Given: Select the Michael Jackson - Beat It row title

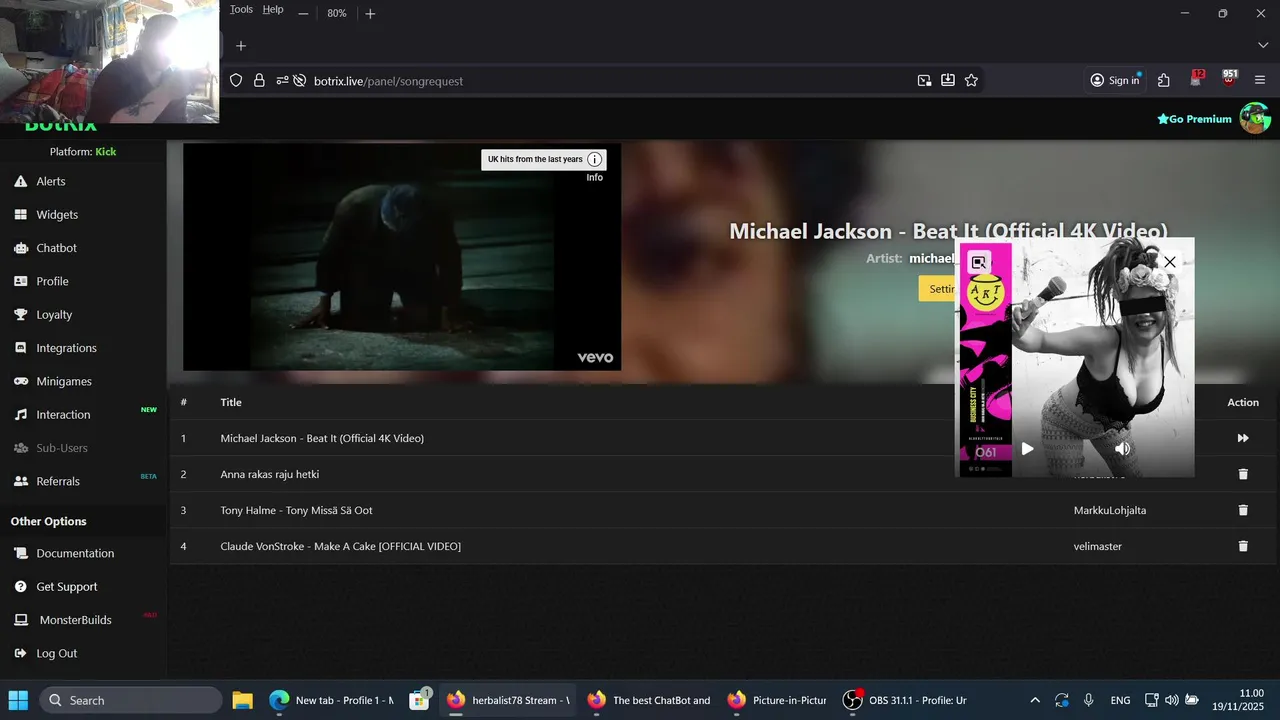Looking at the screenshot, I should [x=322, y=438].
